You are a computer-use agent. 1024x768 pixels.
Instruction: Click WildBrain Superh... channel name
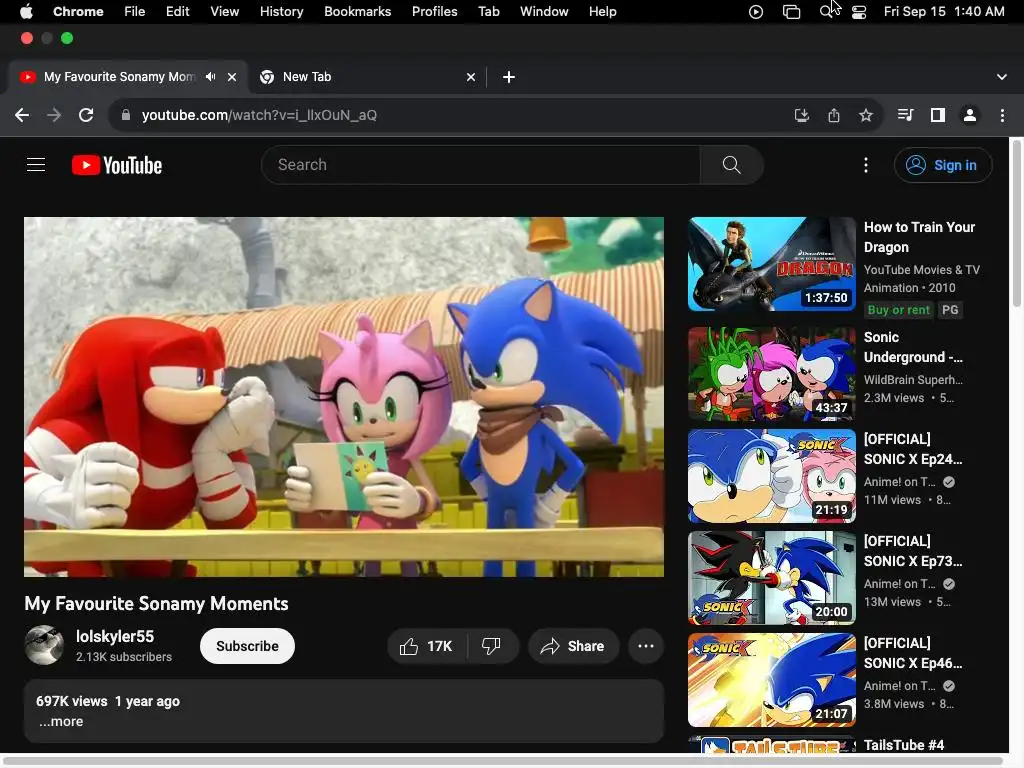pos(913,380)
